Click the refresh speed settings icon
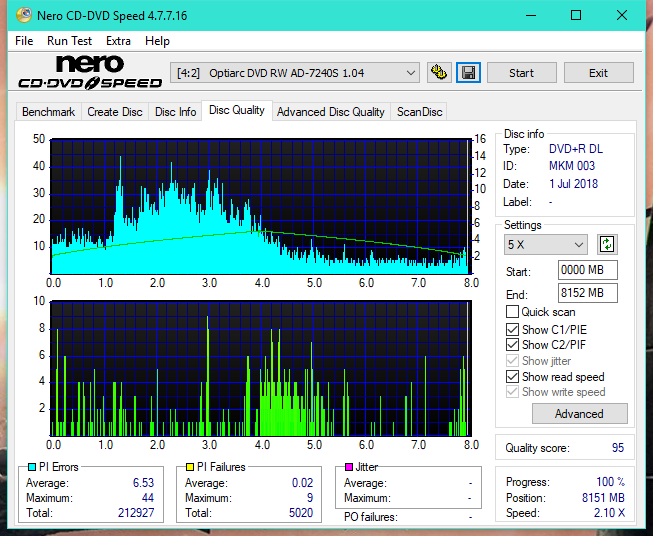The image size is (653, 536). click(607, 244)
